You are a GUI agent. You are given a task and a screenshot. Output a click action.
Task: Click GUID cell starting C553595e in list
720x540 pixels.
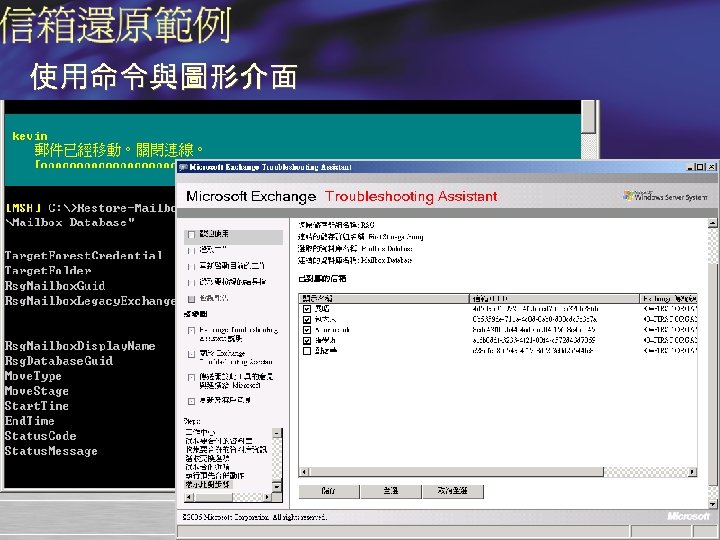(534, 320)
